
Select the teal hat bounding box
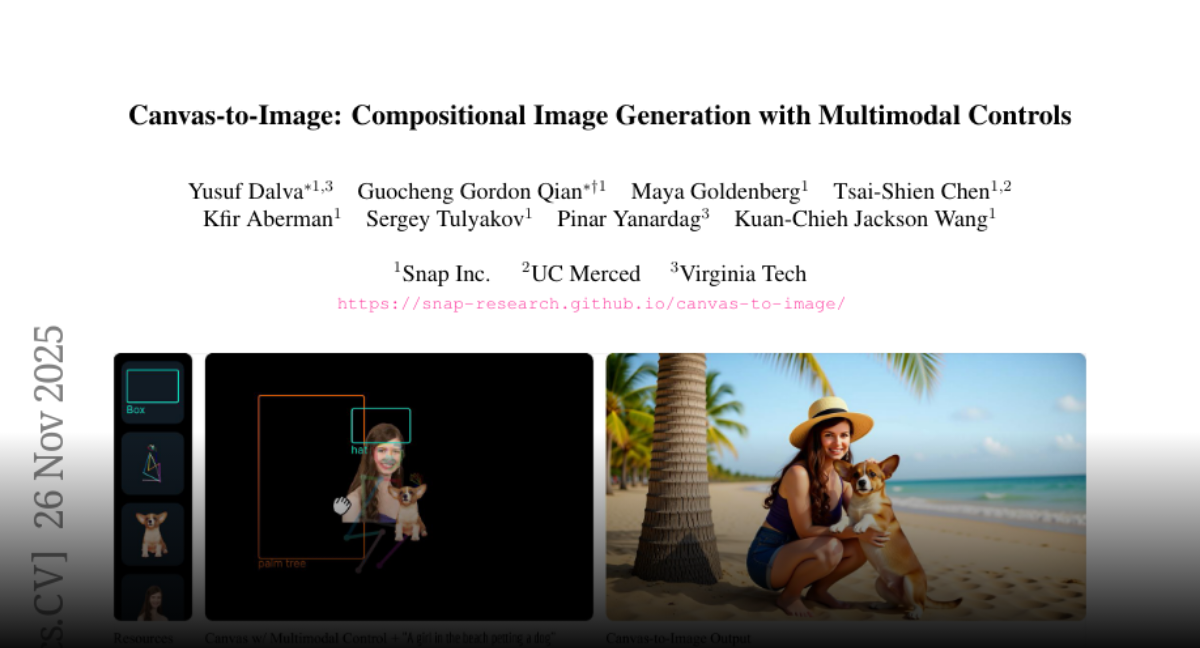point(381,425)
